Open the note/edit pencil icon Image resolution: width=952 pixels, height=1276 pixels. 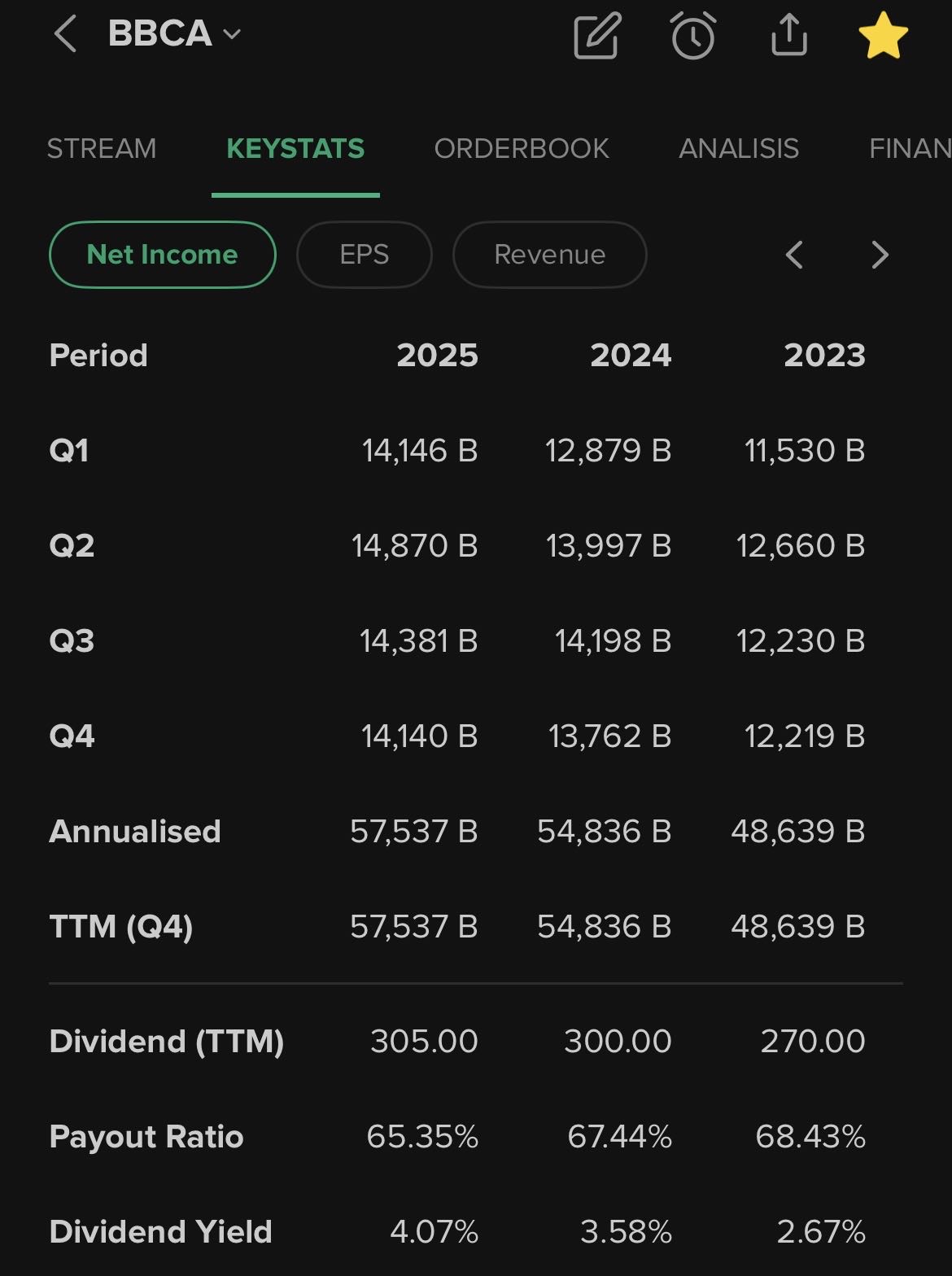pyautogui.click(x=597, y=36)
